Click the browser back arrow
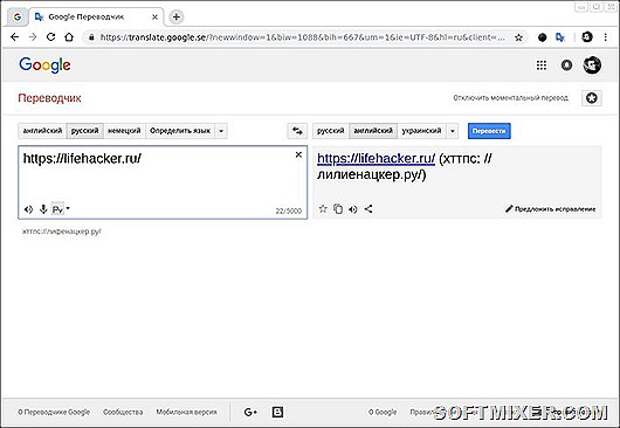This screenshot has width=620, height=428. [x=15, y=37]
